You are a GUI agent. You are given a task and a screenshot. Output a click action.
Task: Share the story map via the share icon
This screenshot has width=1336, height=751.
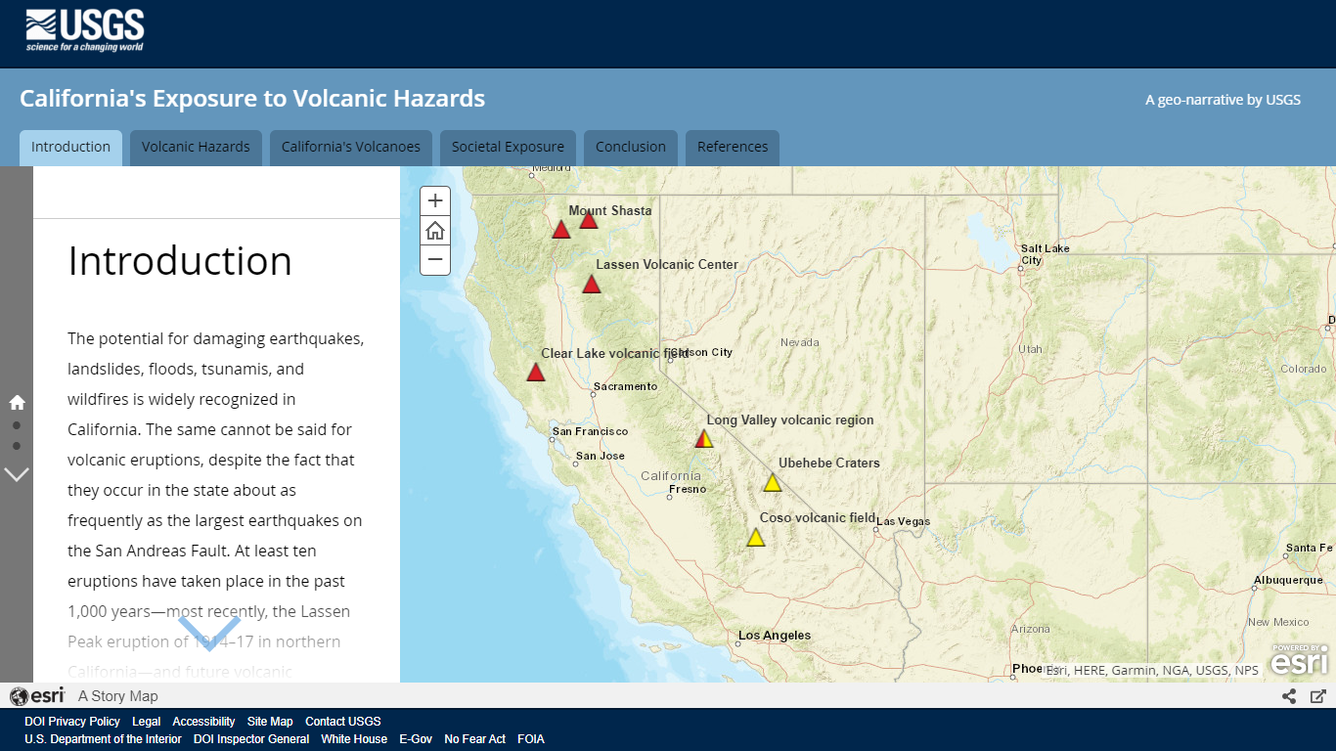1289,695
